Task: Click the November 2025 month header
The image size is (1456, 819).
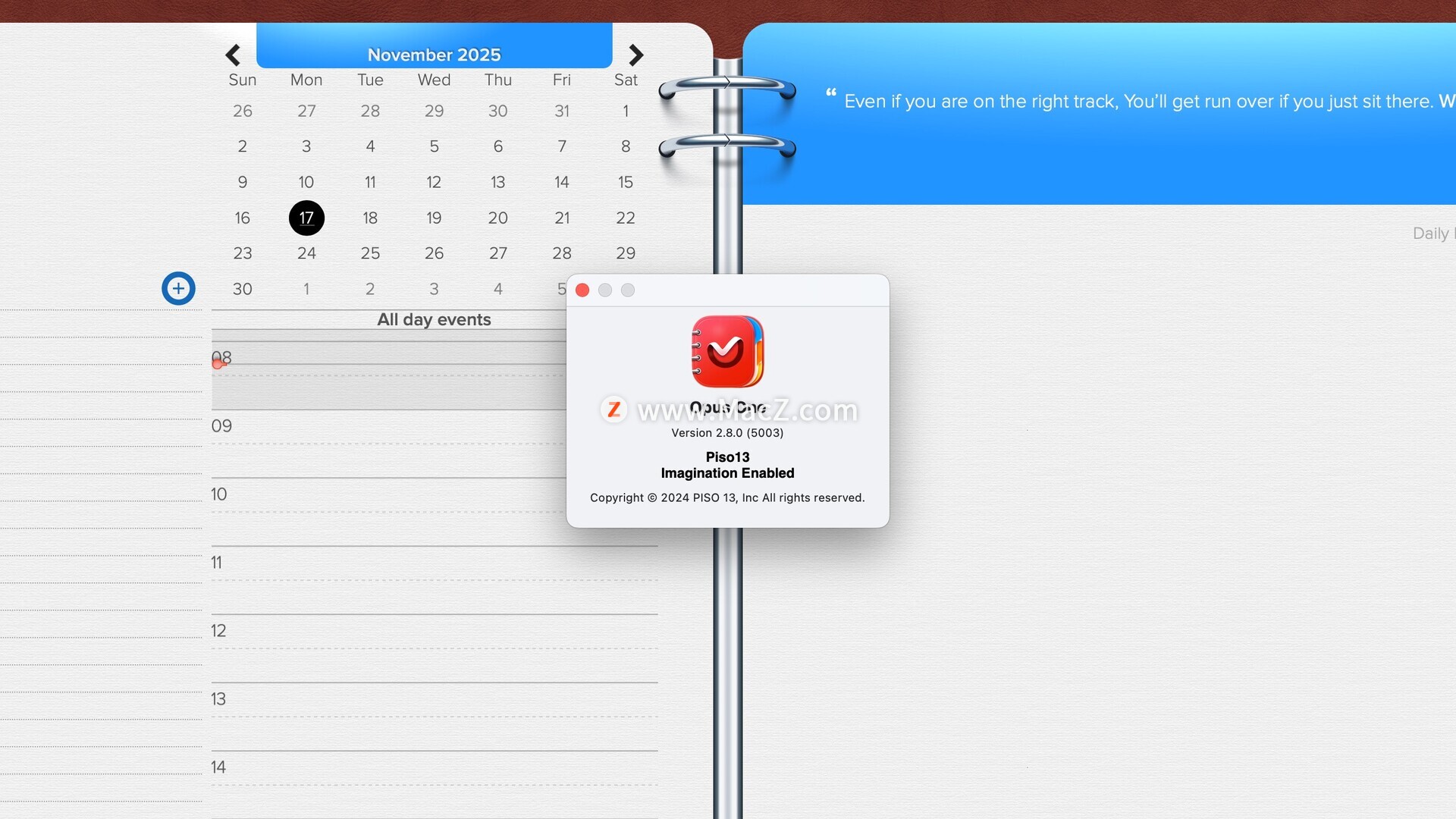Action: click(x=434, y=55)
